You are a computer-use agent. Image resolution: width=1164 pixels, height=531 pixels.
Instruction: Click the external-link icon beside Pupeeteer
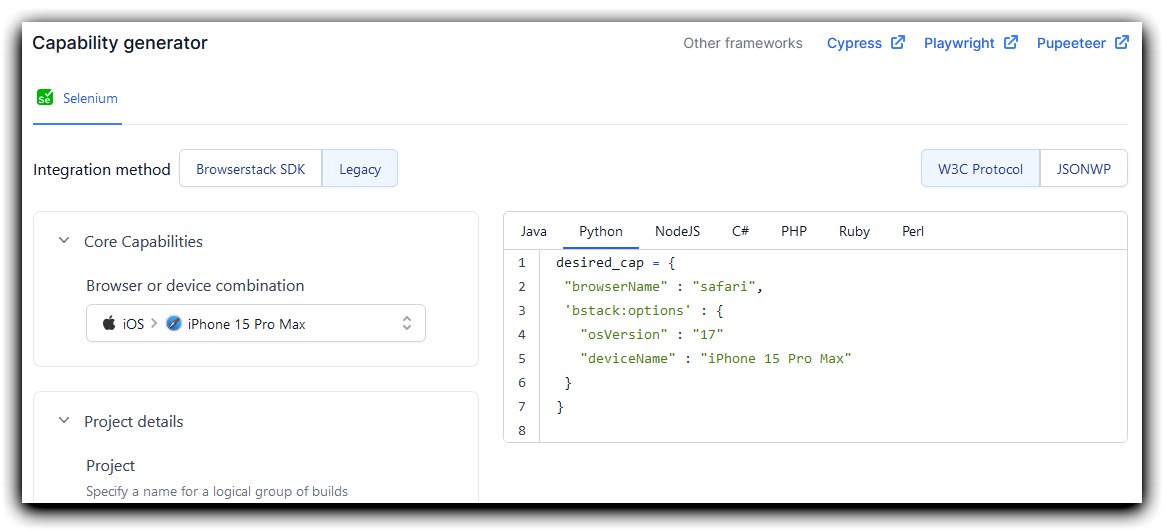click(x=1122, y=42)
